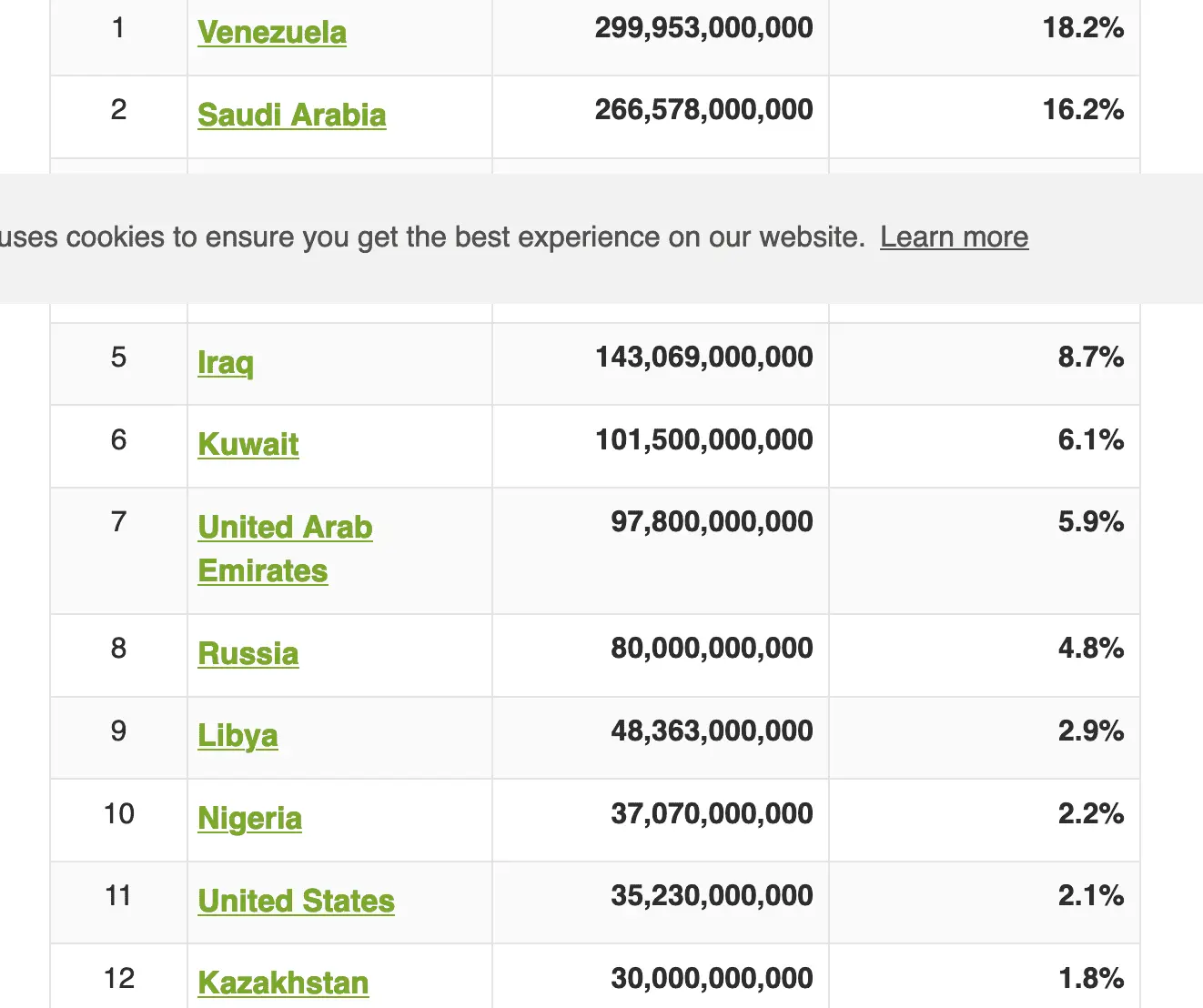Screen dimensions: 1203x1008
Task: Select Russia's 80,000,000,000 reserves value
Action: [x=712, y=649]
